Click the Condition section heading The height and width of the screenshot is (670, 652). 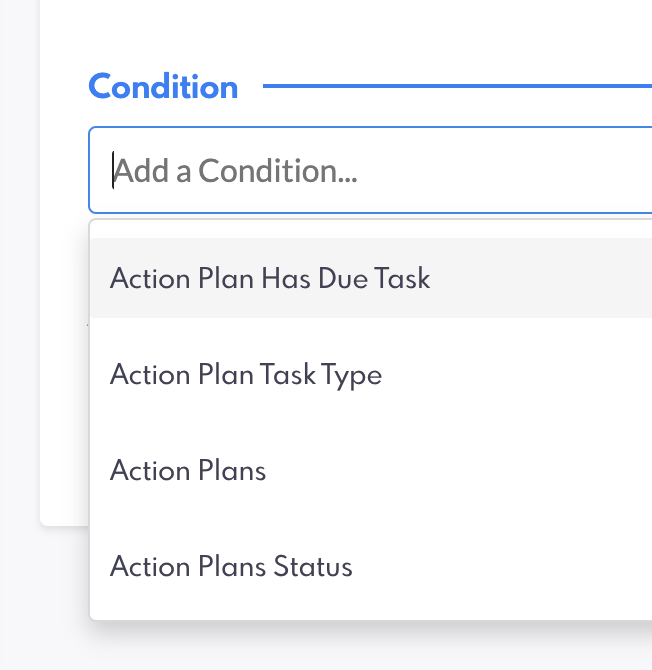click(x=163, y=87)
